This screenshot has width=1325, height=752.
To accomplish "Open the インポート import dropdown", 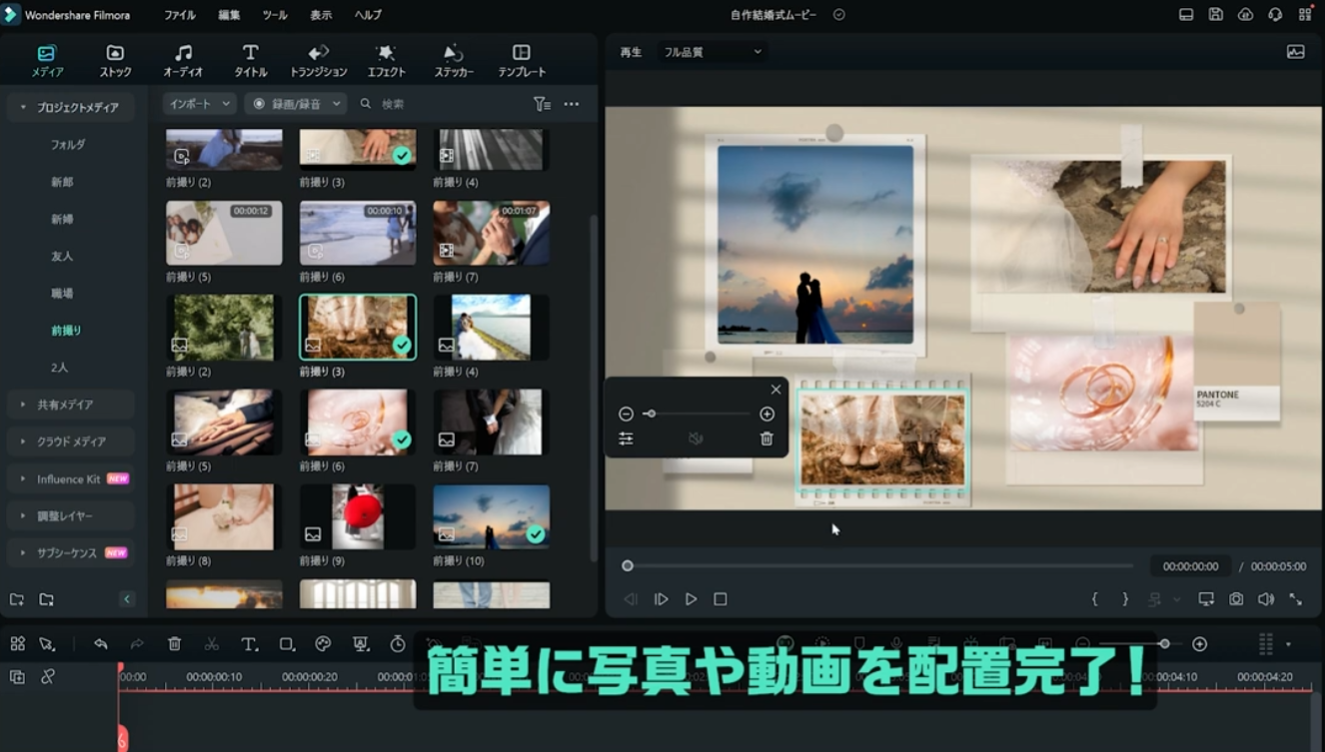I will (x=200, y=104).
